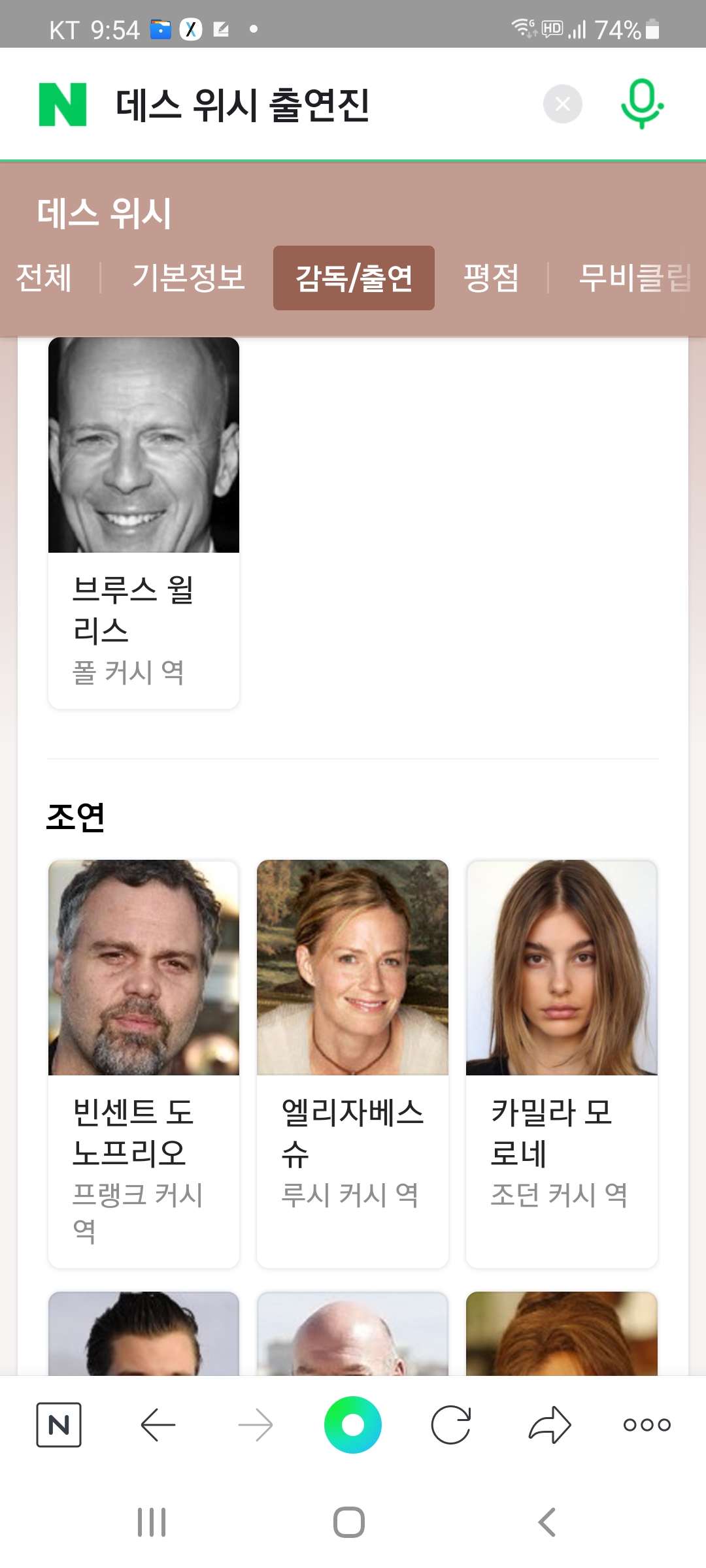Tap the search field text 데스 위시 출연진
Viewport: 706px width, 1568px height.
[x=243, y=105]
